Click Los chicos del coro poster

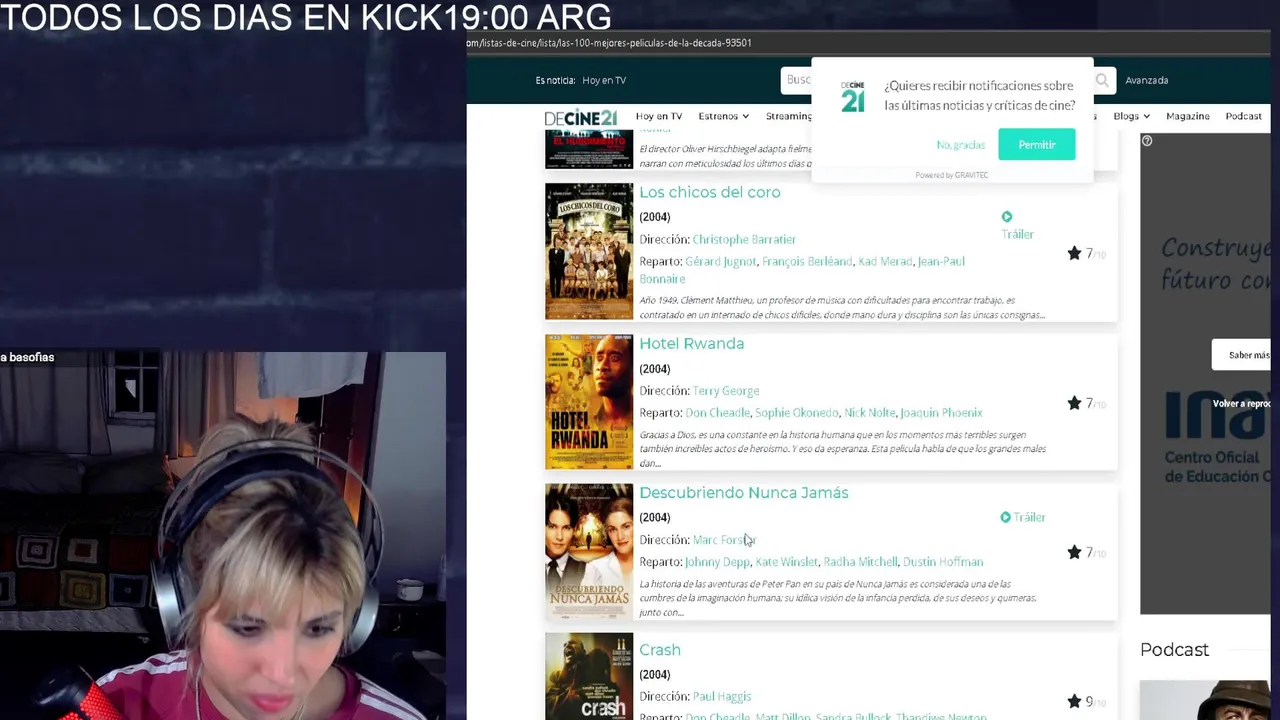point(589,251)
